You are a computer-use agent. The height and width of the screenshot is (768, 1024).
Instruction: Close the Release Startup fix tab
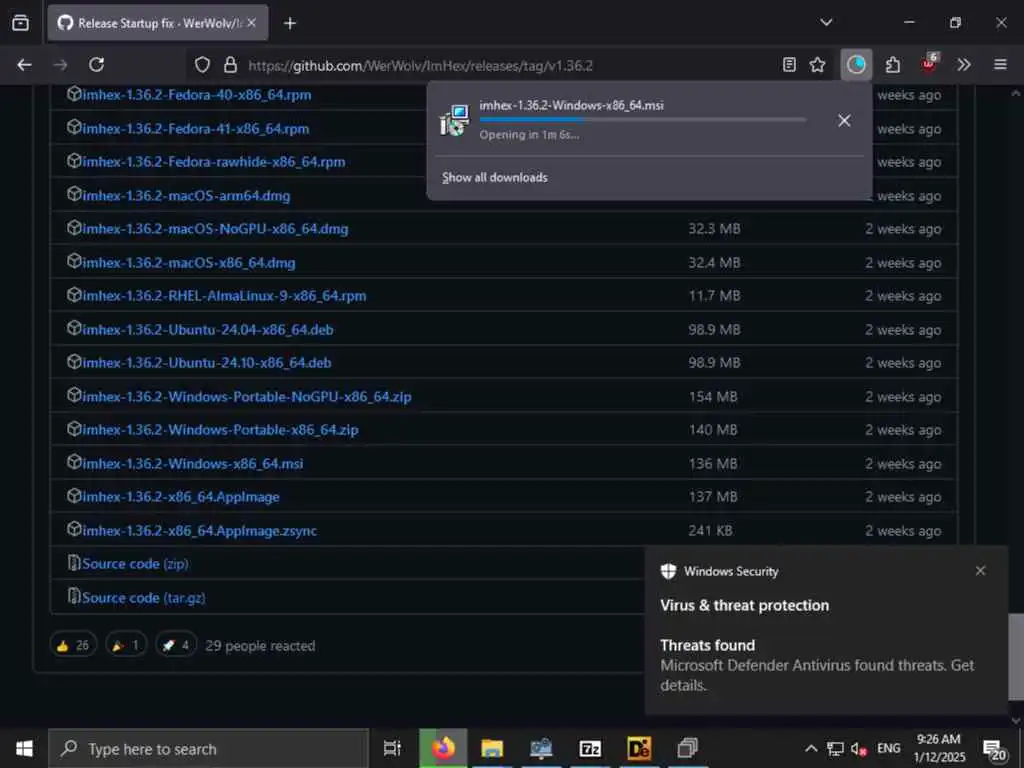(251, 23)
